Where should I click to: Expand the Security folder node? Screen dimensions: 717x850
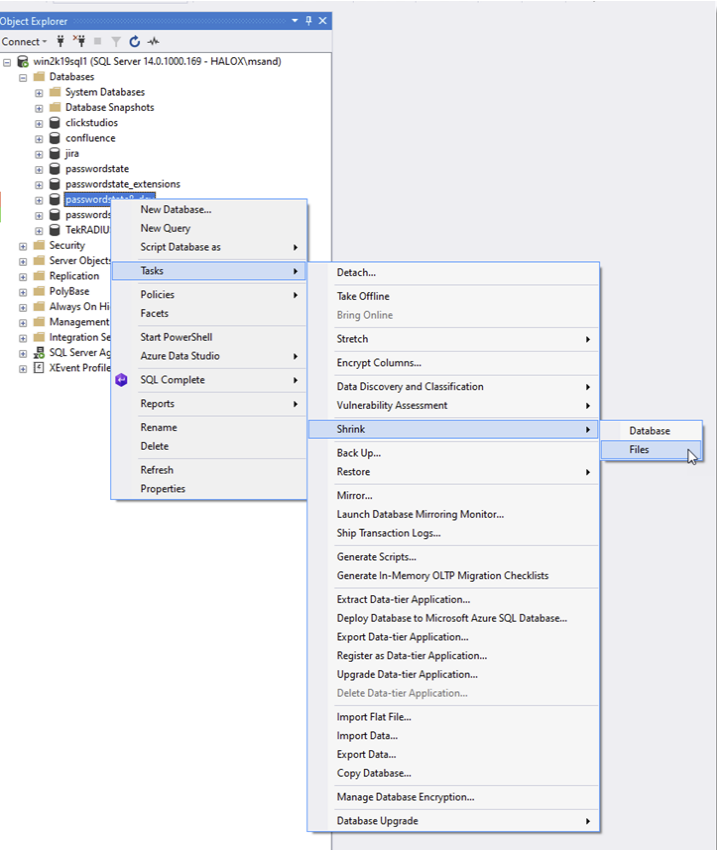[x=23, y=246]
